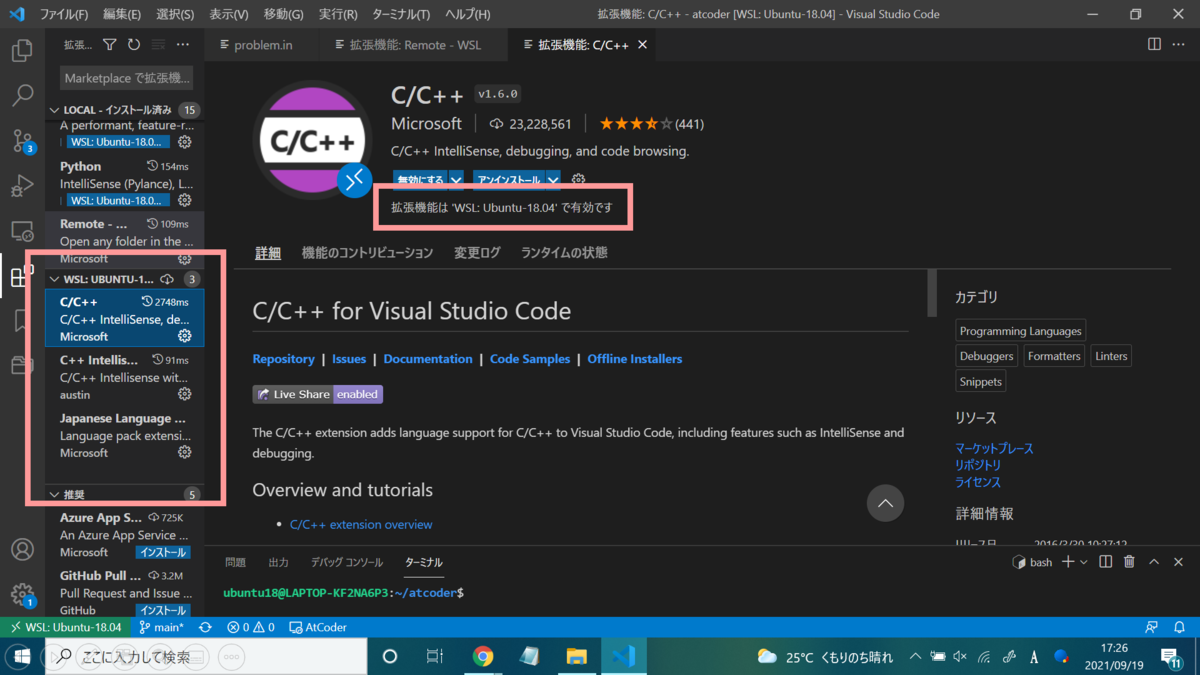Screen dimensions: 1200x675
Task: Open the terminal profile selection dropdown
Action: pos(1083,561)
